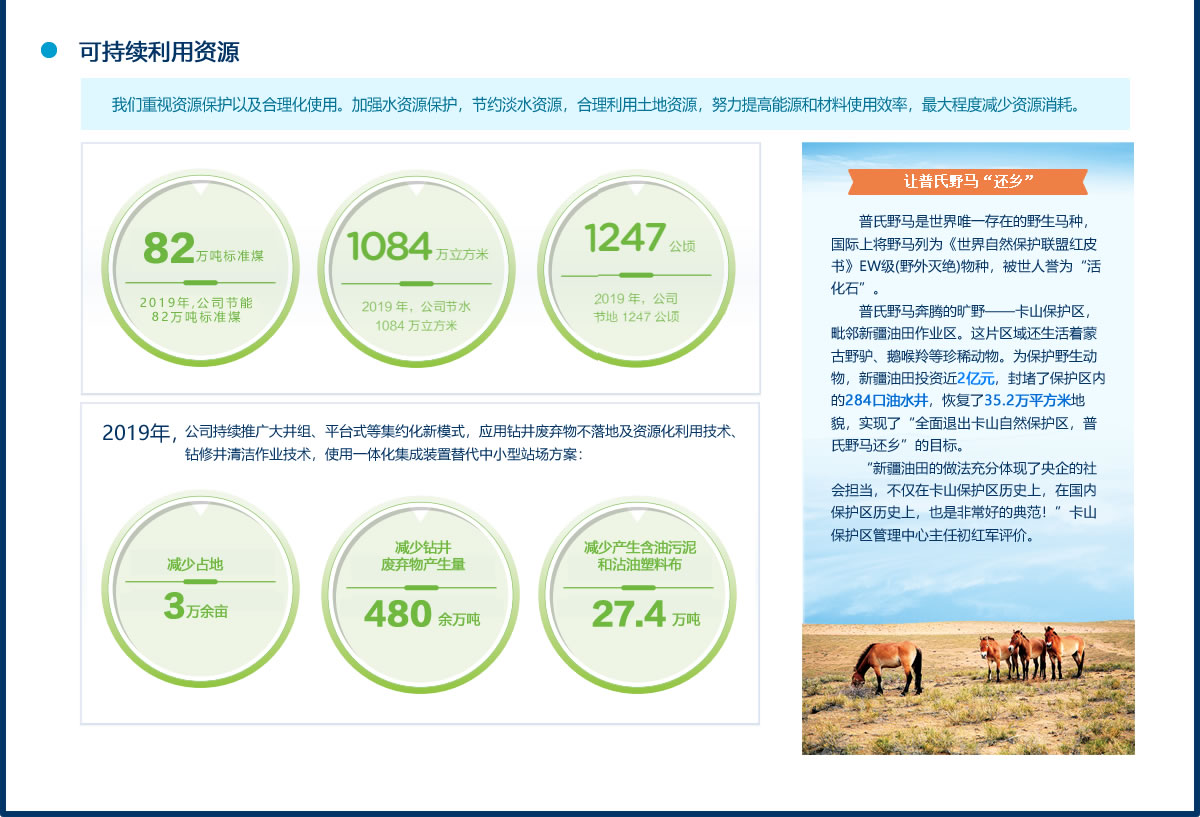Click the wild horses photo
The width and height of the screenshot is (1200, 817).
968,686
